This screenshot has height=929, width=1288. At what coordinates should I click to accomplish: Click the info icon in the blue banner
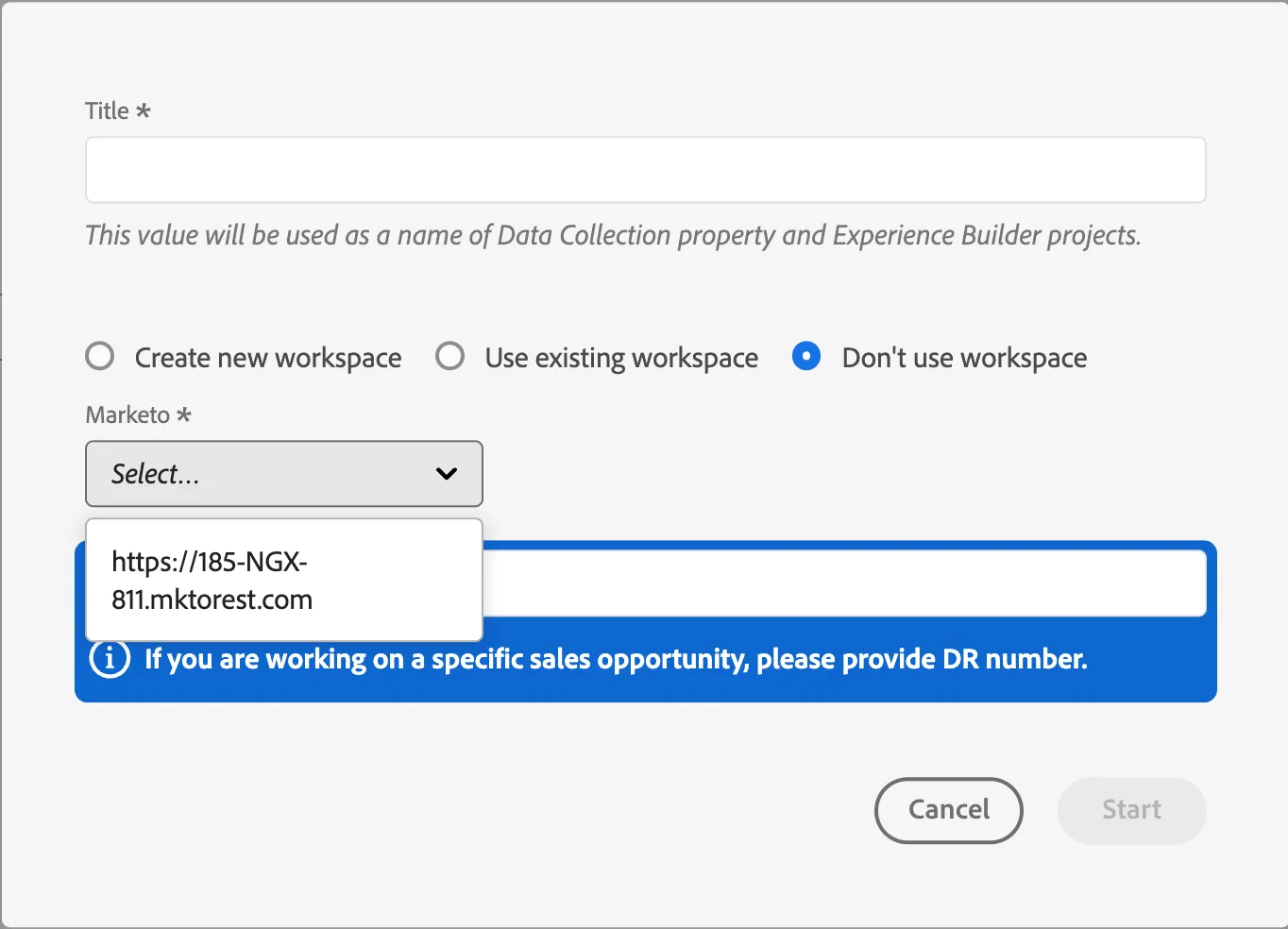click(x=110, y=658)
